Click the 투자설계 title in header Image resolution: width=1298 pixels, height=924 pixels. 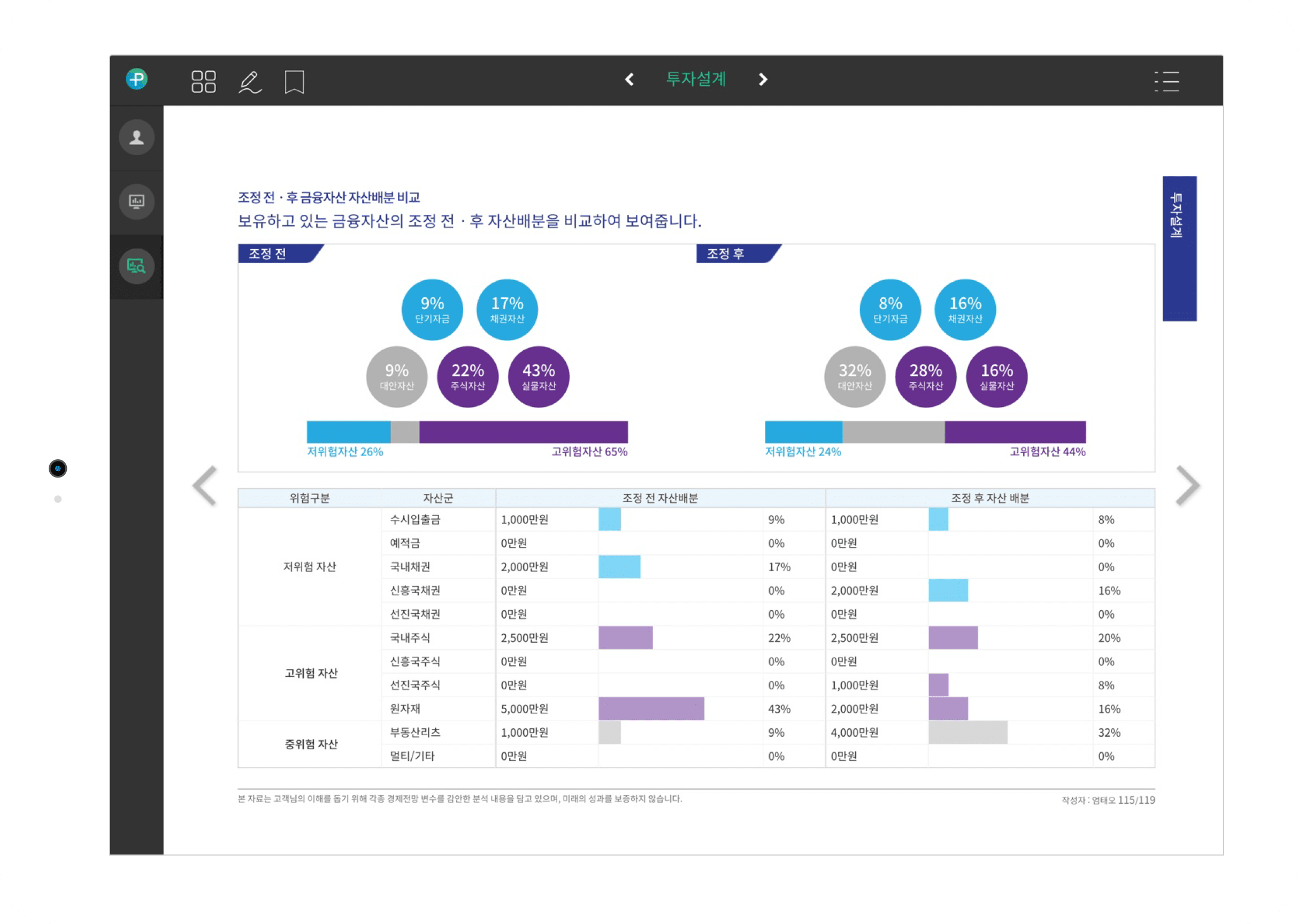pos(696,79)
